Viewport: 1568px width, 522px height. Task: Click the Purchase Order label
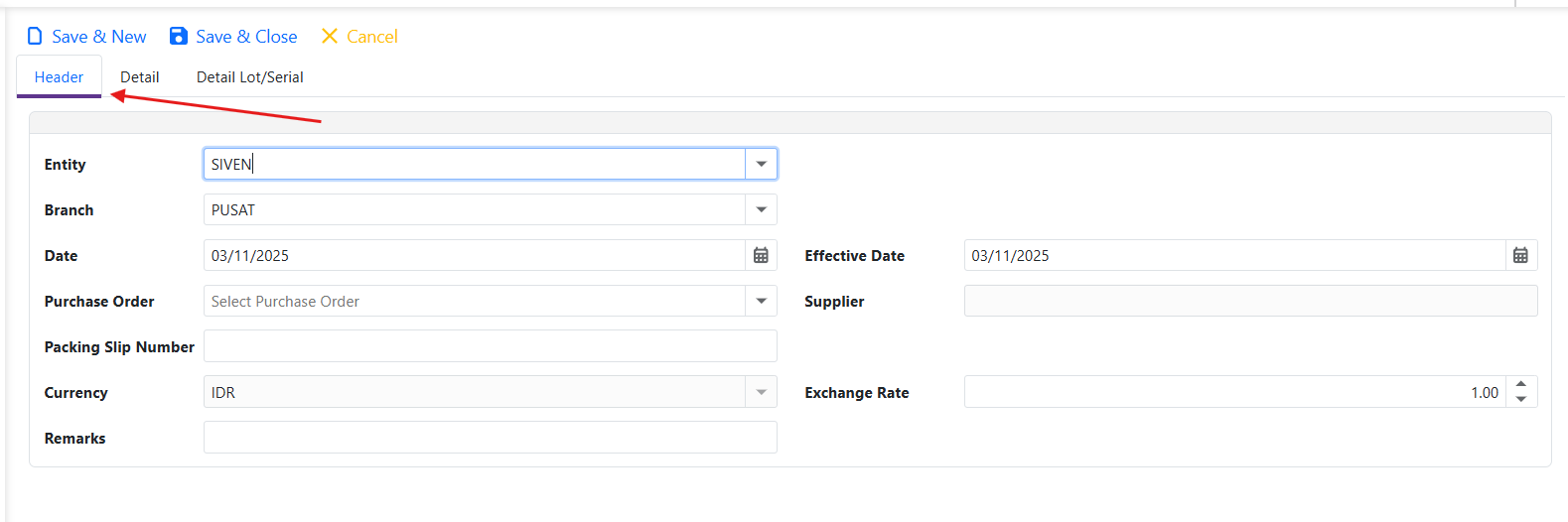(x=99, y=302)
